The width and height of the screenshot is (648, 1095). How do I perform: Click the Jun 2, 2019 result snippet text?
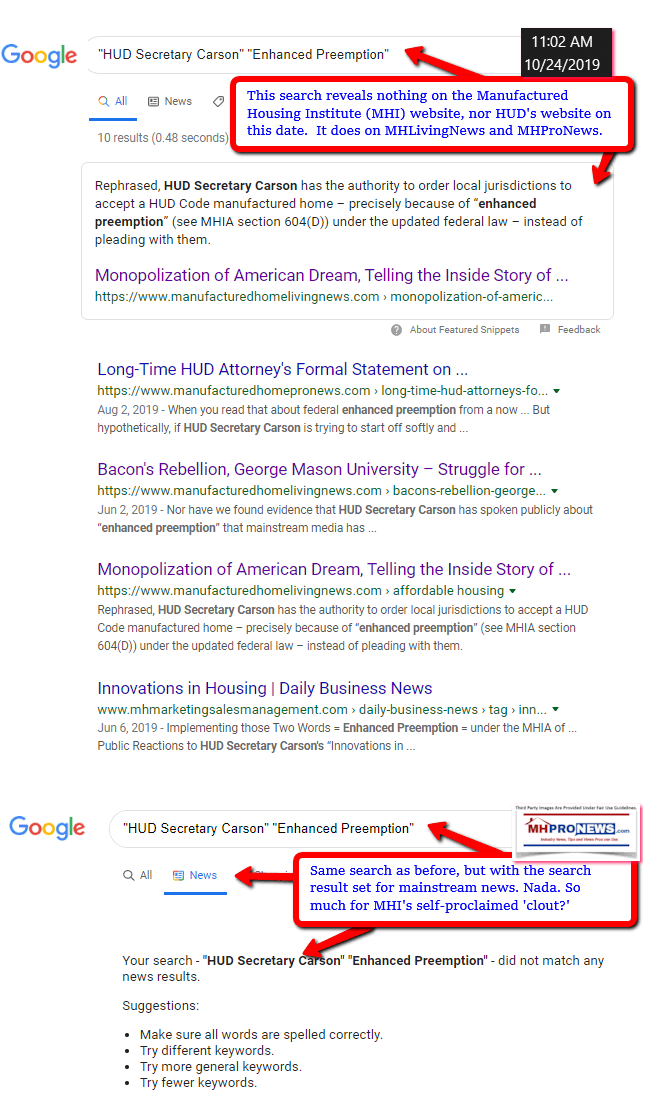(x=345, y=519)
